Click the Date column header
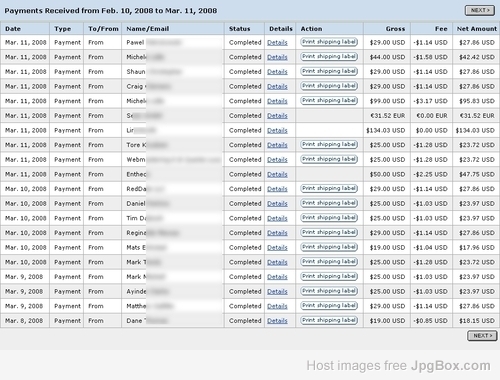This screenshot has width=500, height=380. pos(13,29)
